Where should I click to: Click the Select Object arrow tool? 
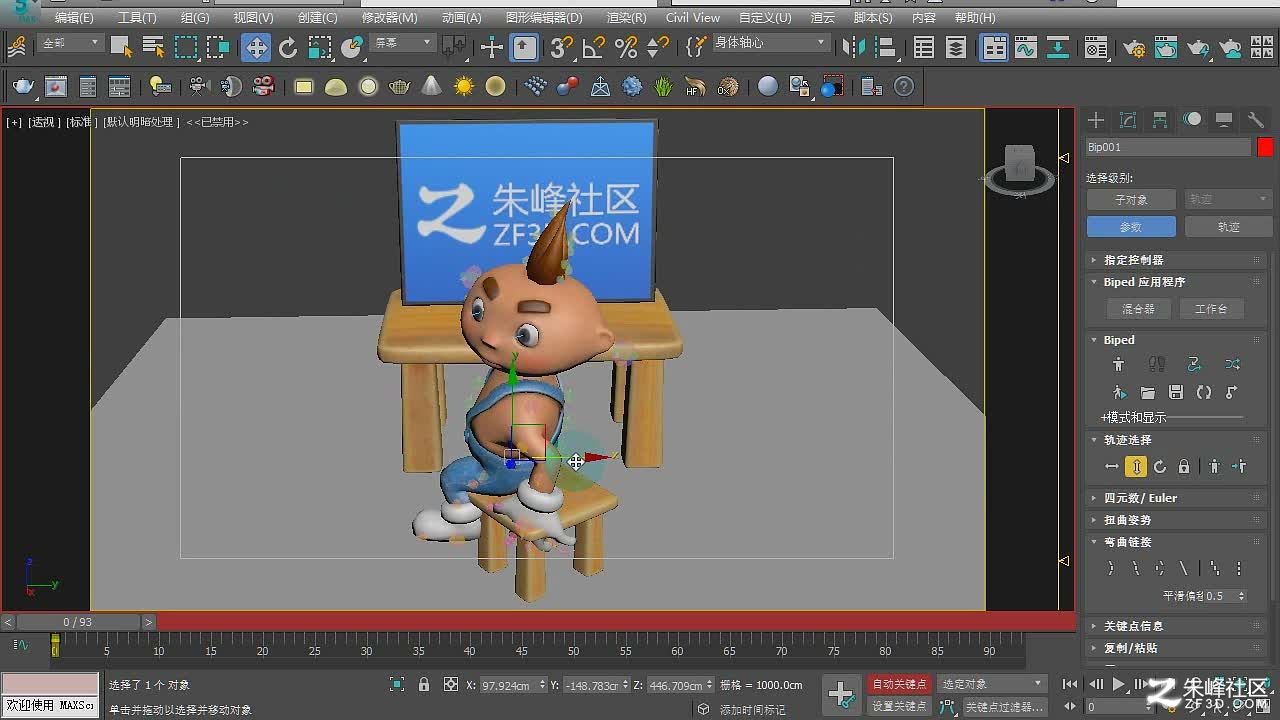pyautogui.click(x=122, y=47)
